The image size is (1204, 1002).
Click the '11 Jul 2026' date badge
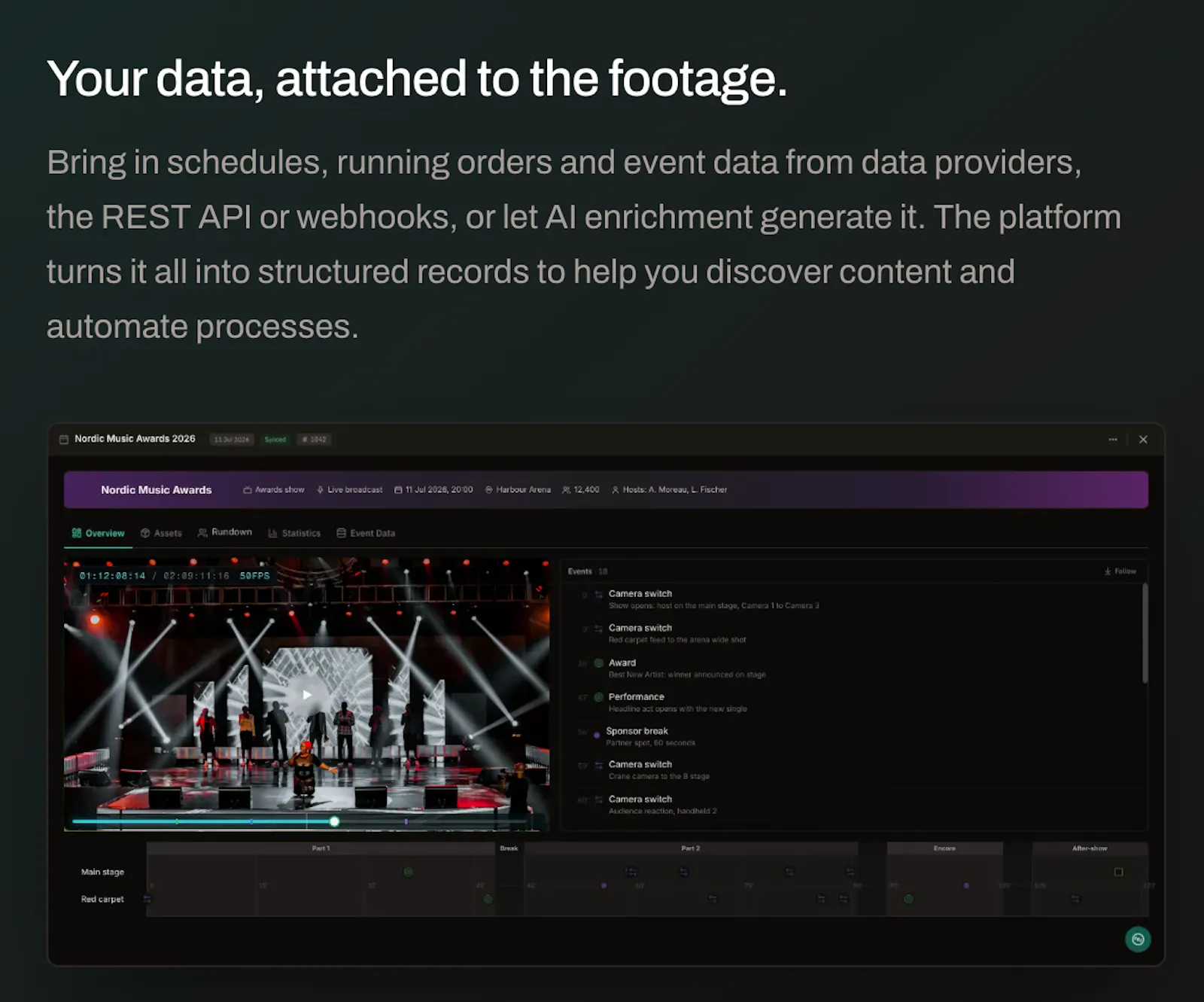click(231, 440)
